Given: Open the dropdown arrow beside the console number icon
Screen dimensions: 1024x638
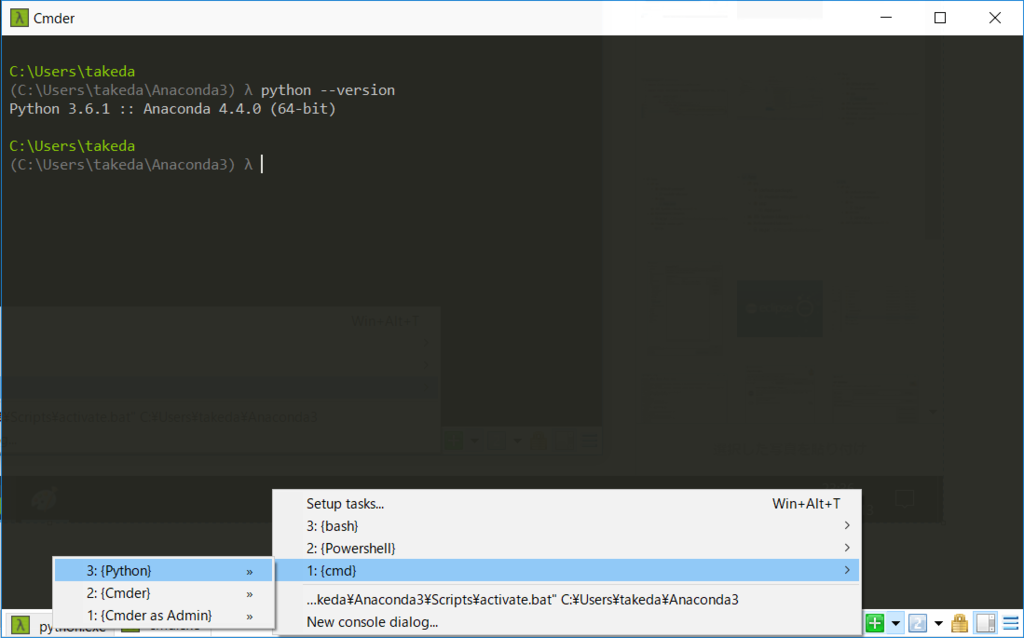Looking at the screenshot, I should point(938,624).
